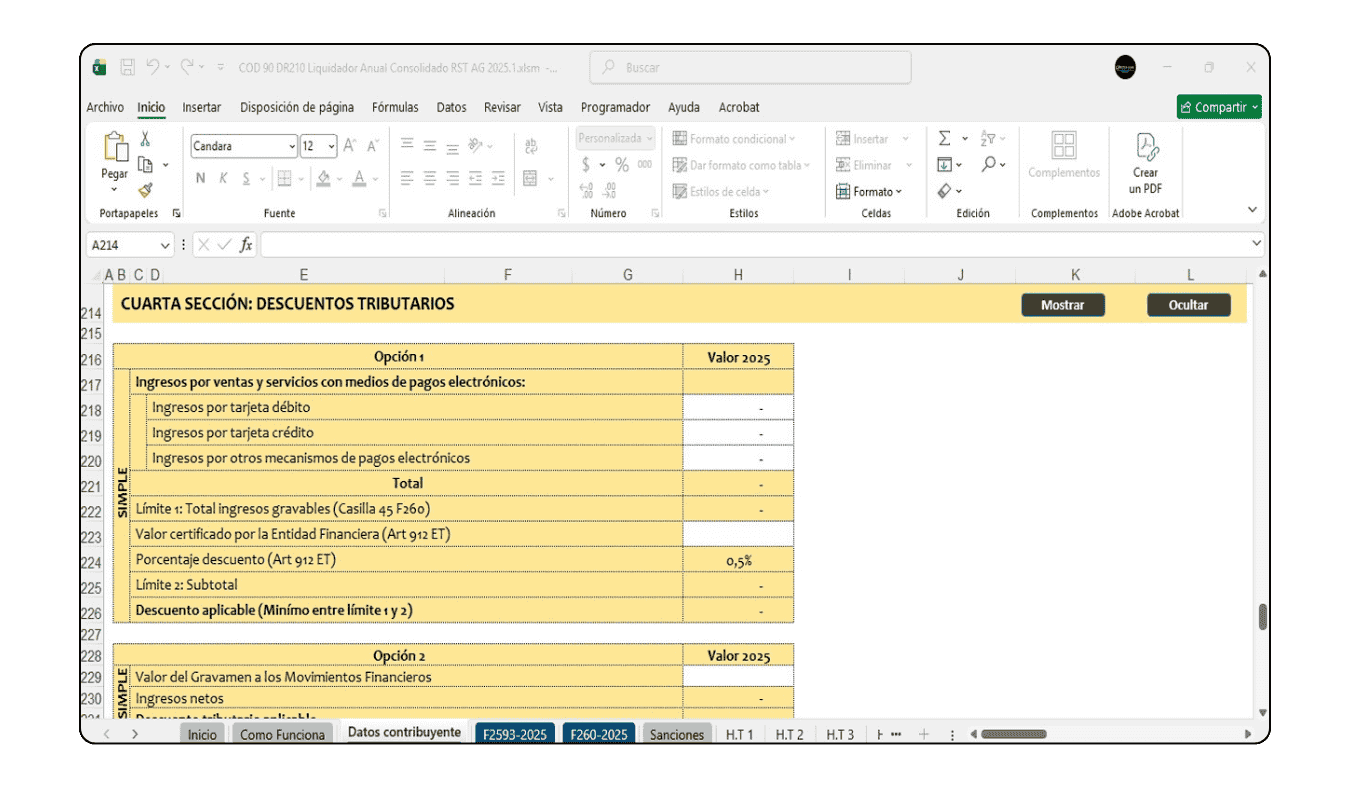Viewport: 1350px width, 788px height.
Task: Toggle bold formatting with N button
Action: [x=200, y=179]
